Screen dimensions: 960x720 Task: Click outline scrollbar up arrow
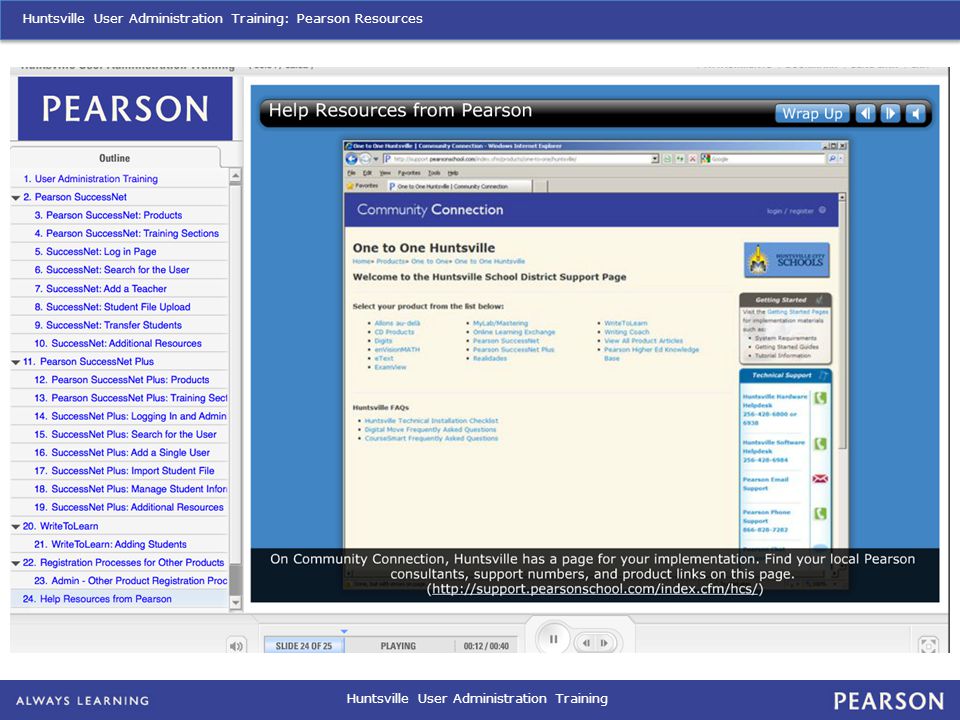(x=236, y=176)
